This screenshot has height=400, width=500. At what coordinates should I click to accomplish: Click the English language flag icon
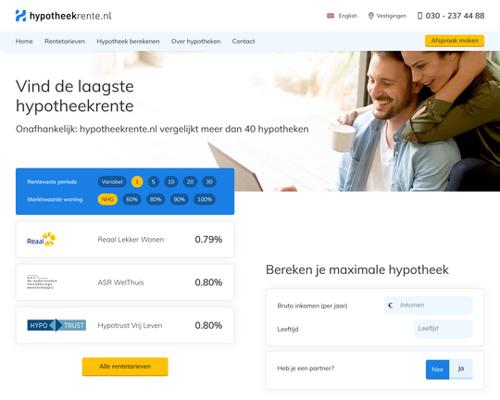(x=330, y=16)
